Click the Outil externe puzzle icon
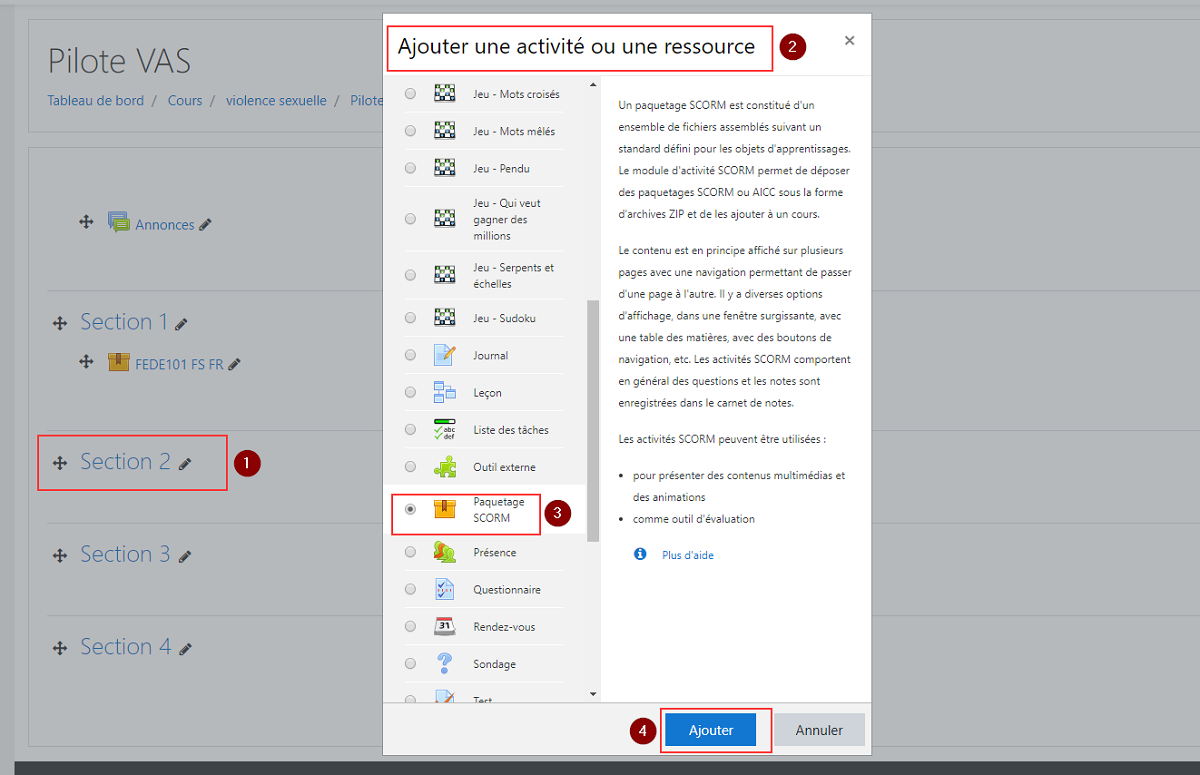This screenshot has height=775, width=1200. click(445, 466)
